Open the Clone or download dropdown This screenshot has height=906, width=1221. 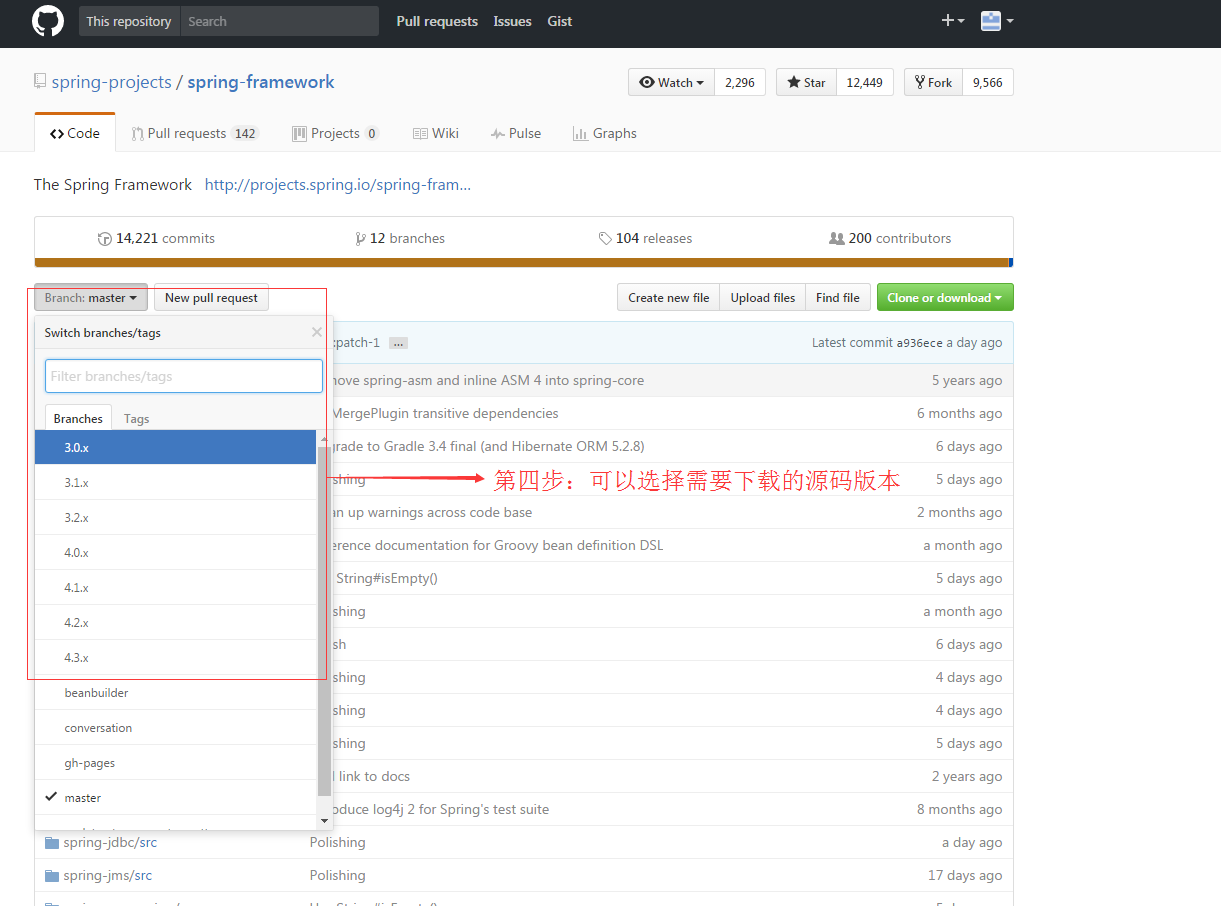pyautogui.click(x=945, y=297)
